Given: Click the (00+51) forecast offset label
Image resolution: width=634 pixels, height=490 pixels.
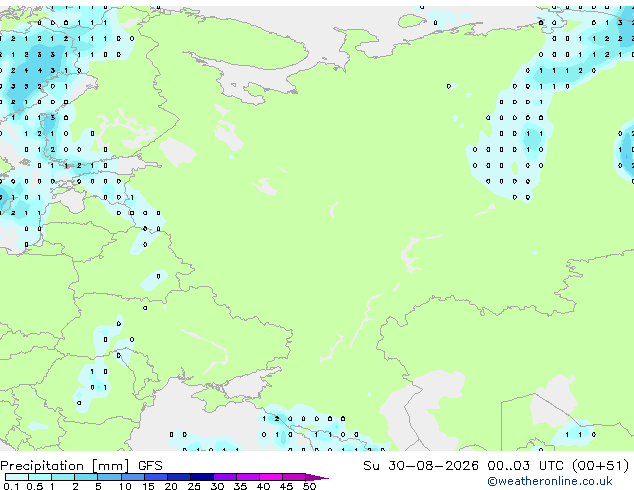Looking at the screenshot, I should click(x=601, y=466).
